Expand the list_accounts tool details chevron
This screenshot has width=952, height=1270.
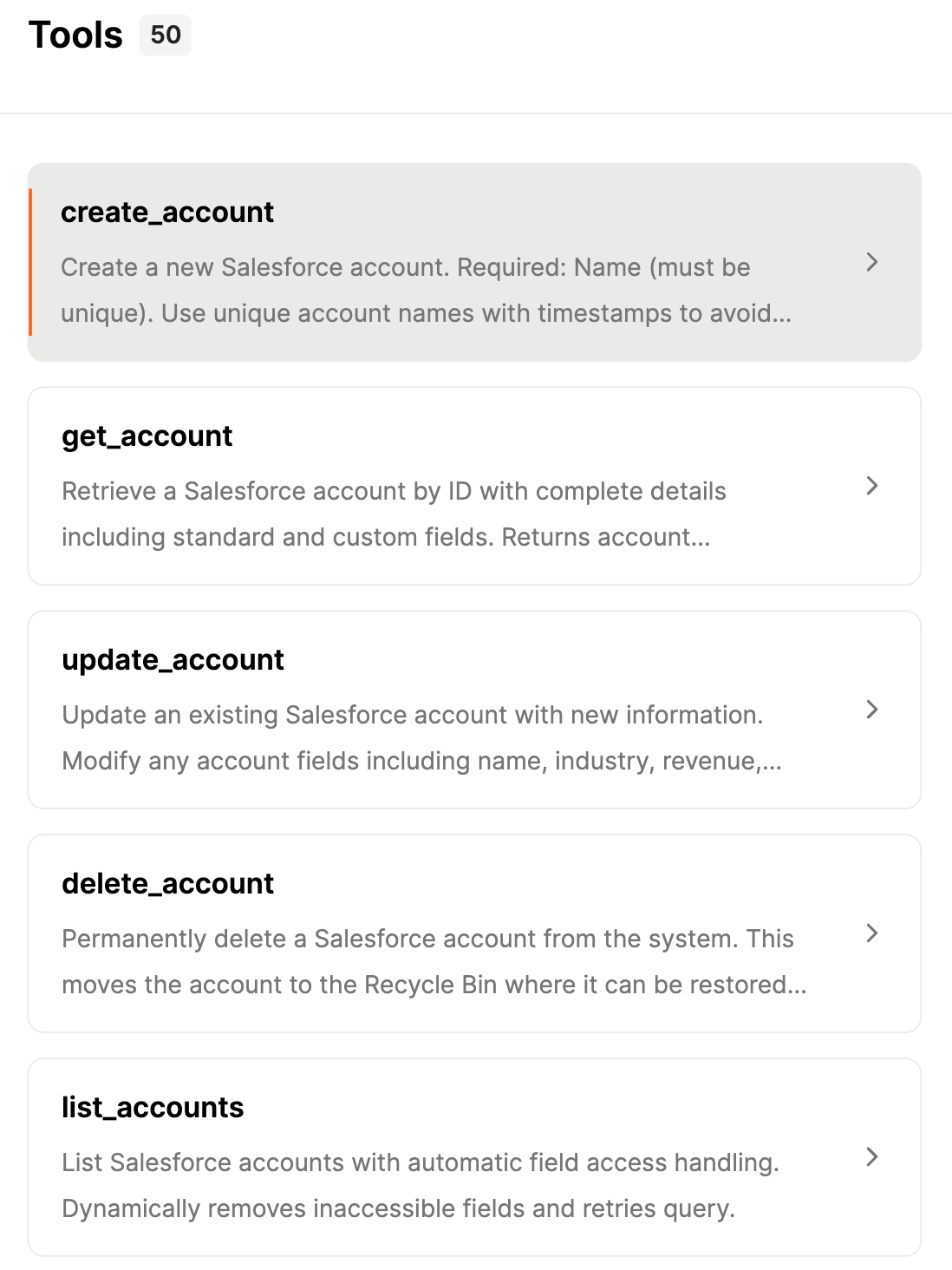point(872,1157)
